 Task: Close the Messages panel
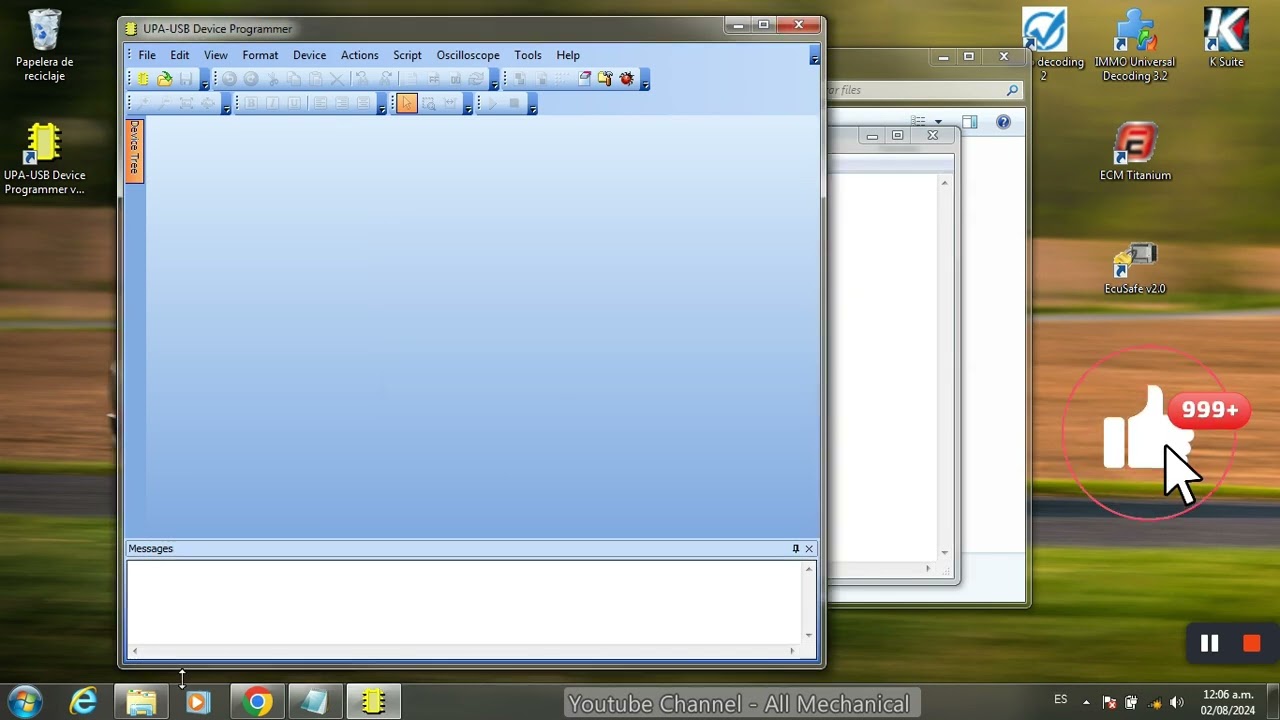click(809, 548)
